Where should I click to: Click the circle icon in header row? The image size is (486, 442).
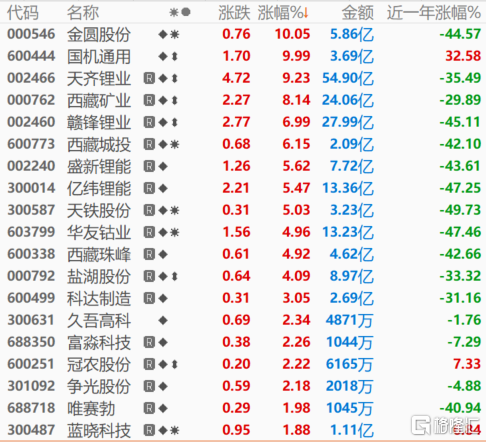(186, 12)
